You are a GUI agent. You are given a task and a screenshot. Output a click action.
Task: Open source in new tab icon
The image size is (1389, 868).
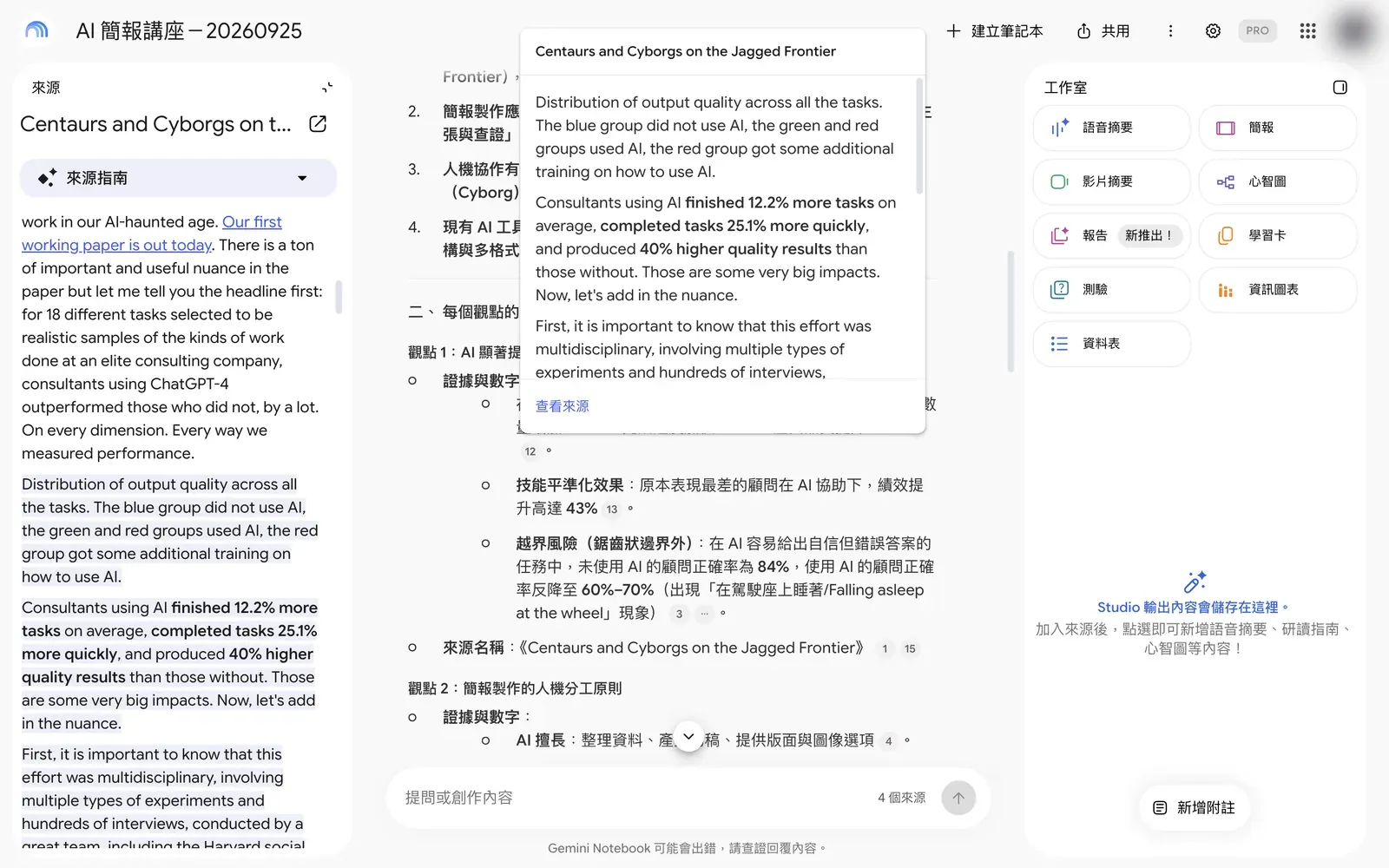pos(318,124)
